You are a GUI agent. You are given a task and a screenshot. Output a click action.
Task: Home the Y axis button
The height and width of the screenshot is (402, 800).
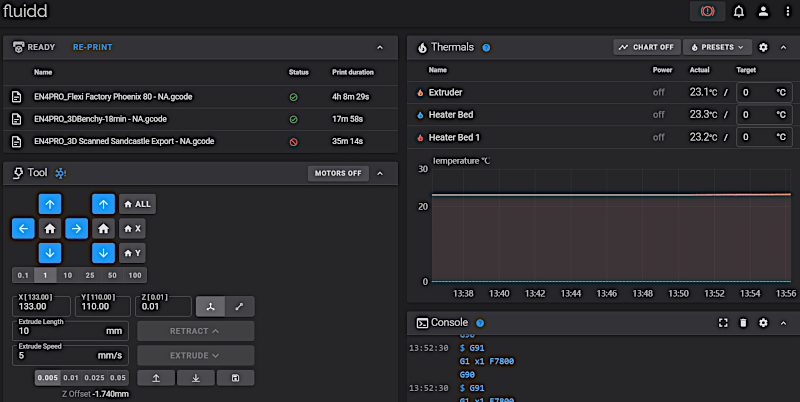(133, 253)
